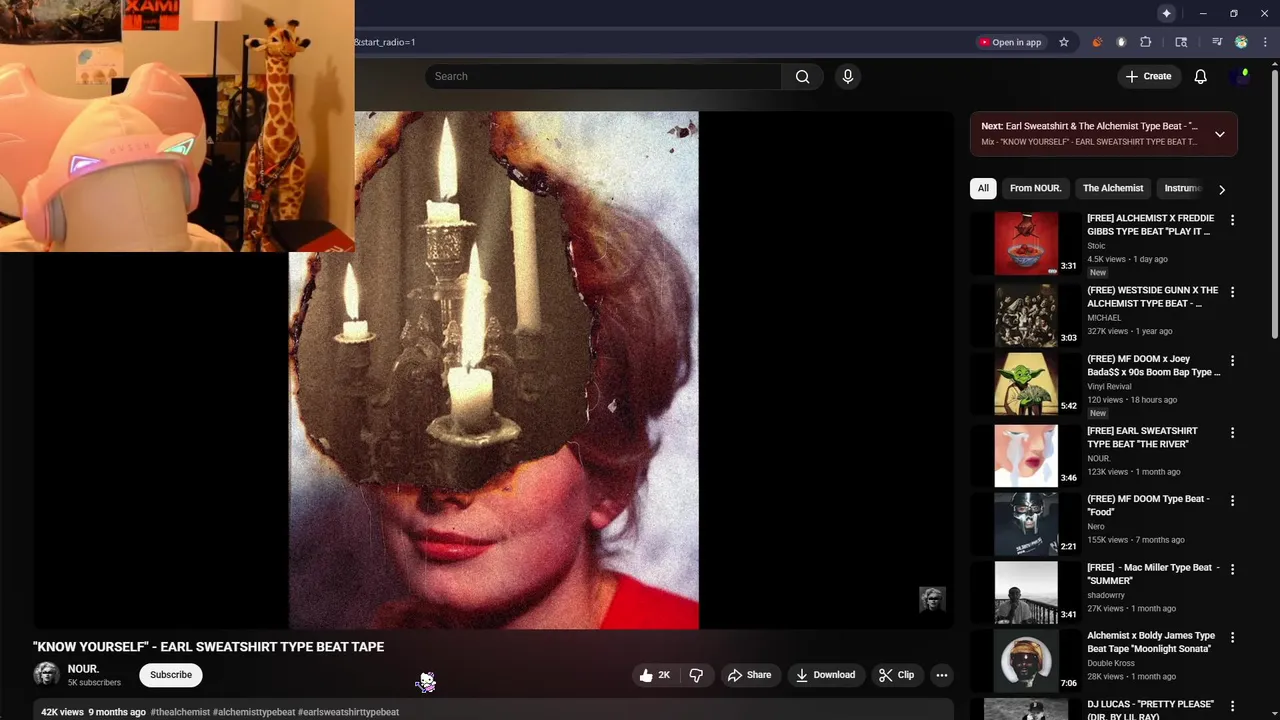Click the address bar URL text
Screen dimensions: 1280x720
click(x=385, y=42)
